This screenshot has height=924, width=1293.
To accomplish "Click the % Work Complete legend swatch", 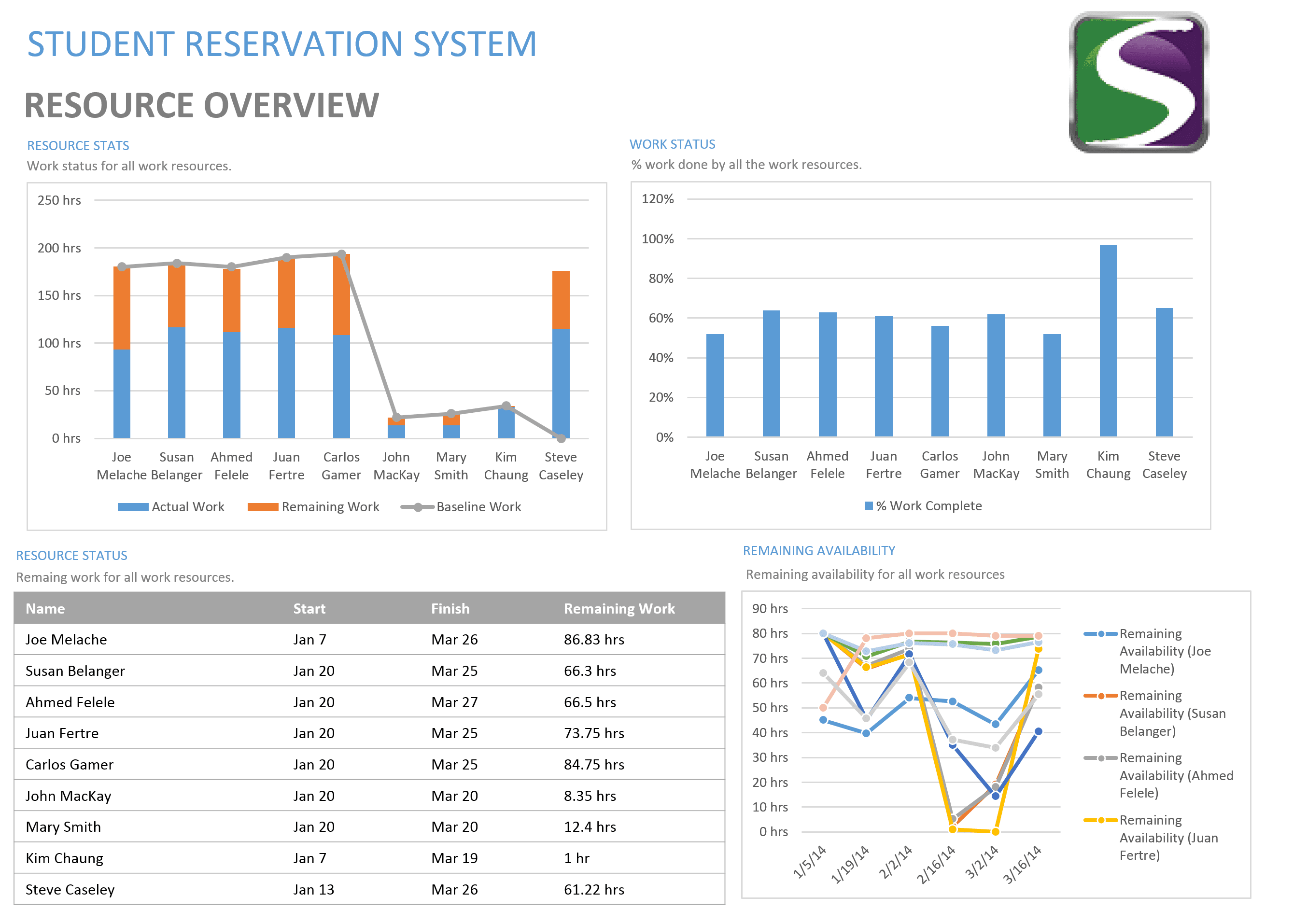I will 869,506.
